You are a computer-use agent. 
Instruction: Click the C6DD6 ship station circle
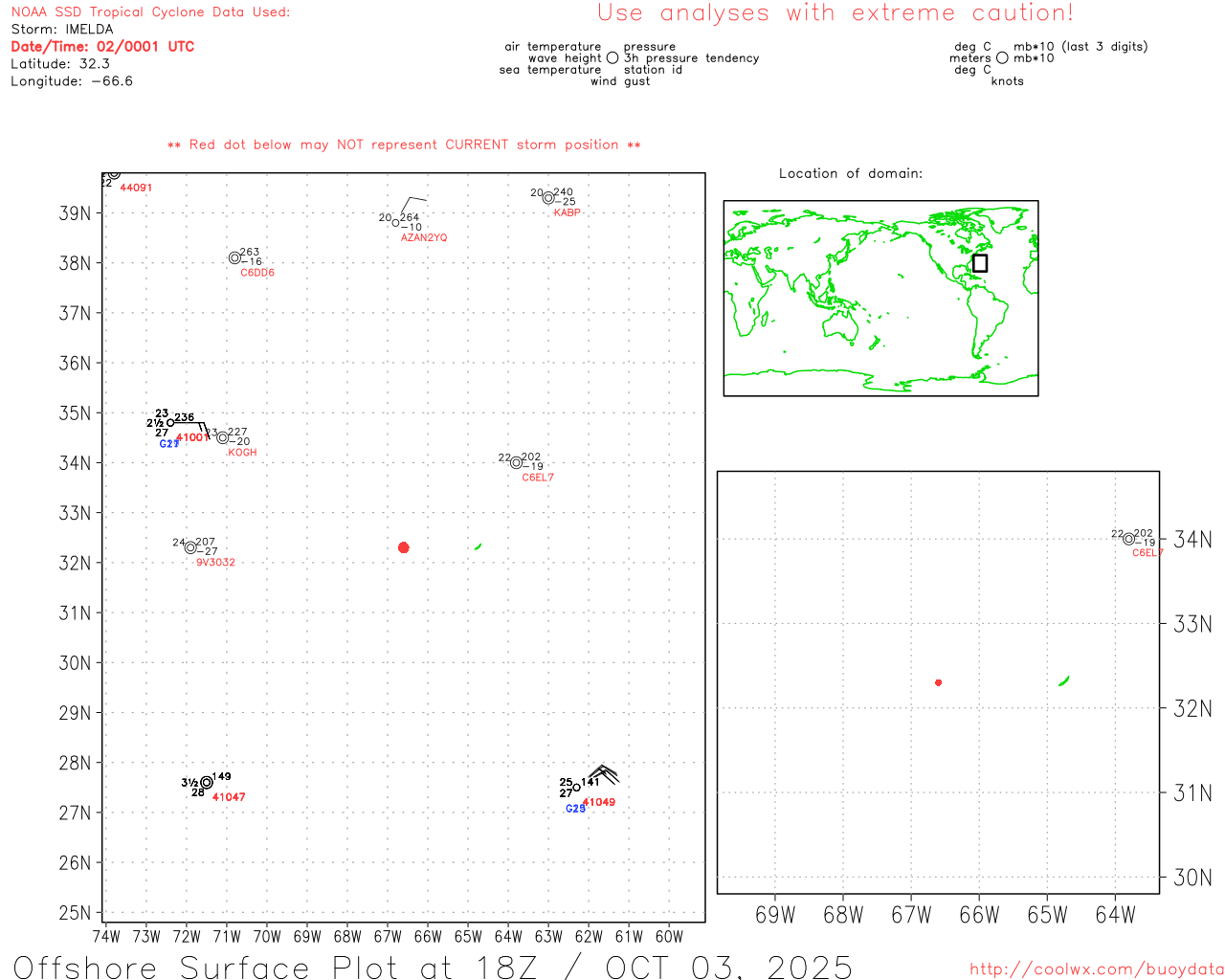point(234,258)
